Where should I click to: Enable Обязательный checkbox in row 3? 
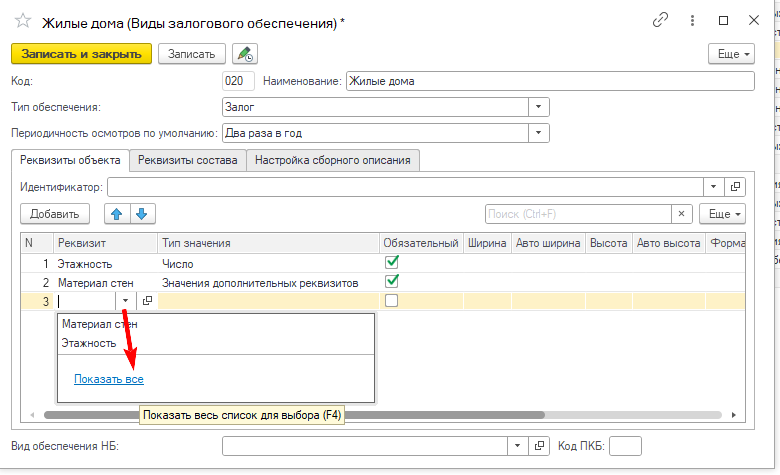(391, 300)
